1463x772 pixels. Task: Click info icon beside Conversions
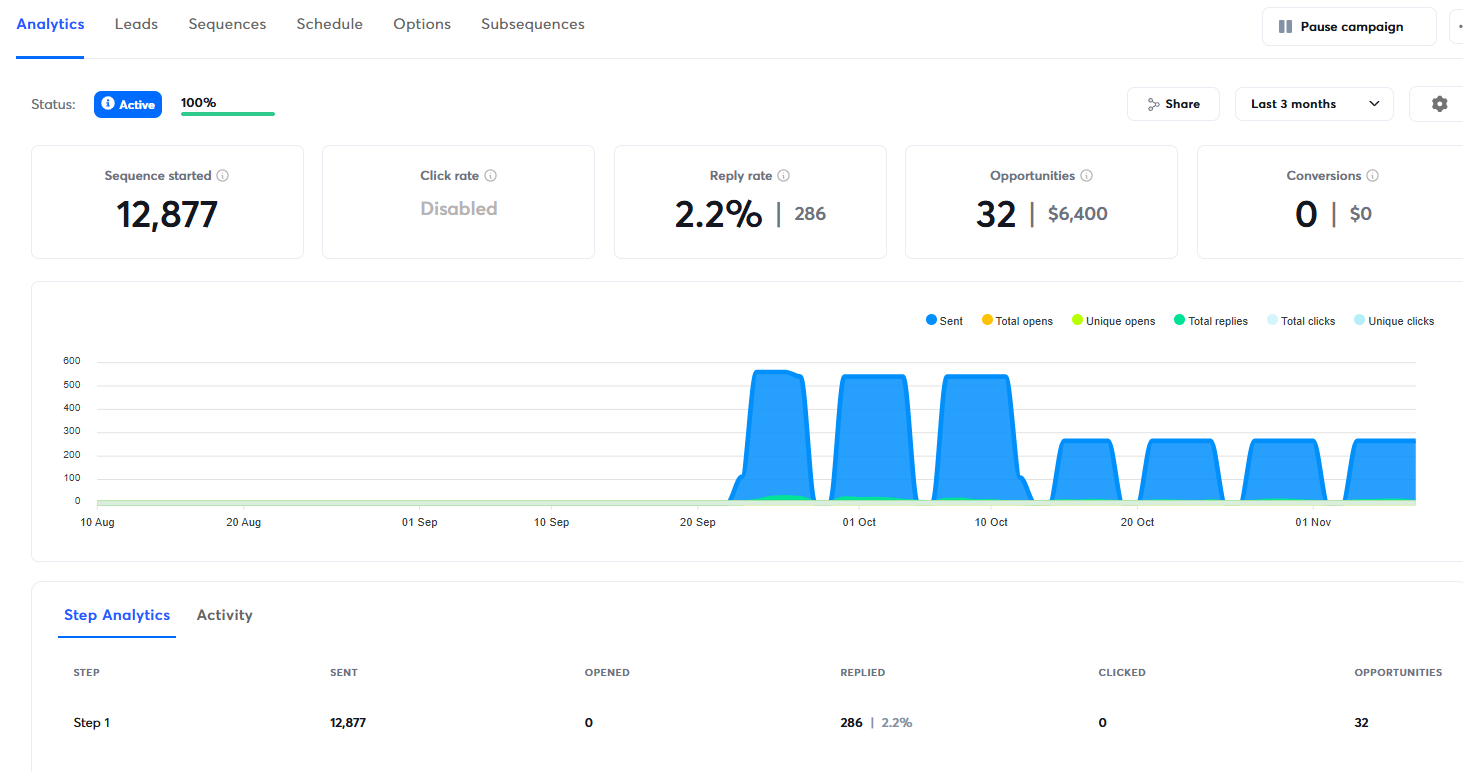point(1373,176)
